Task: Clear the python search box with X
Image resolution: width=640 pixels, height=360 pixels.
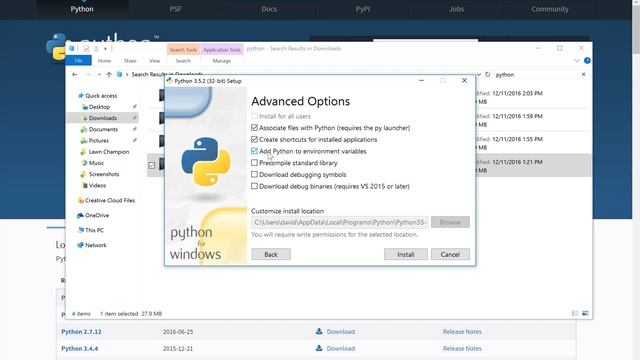Action: pos(583,74)
